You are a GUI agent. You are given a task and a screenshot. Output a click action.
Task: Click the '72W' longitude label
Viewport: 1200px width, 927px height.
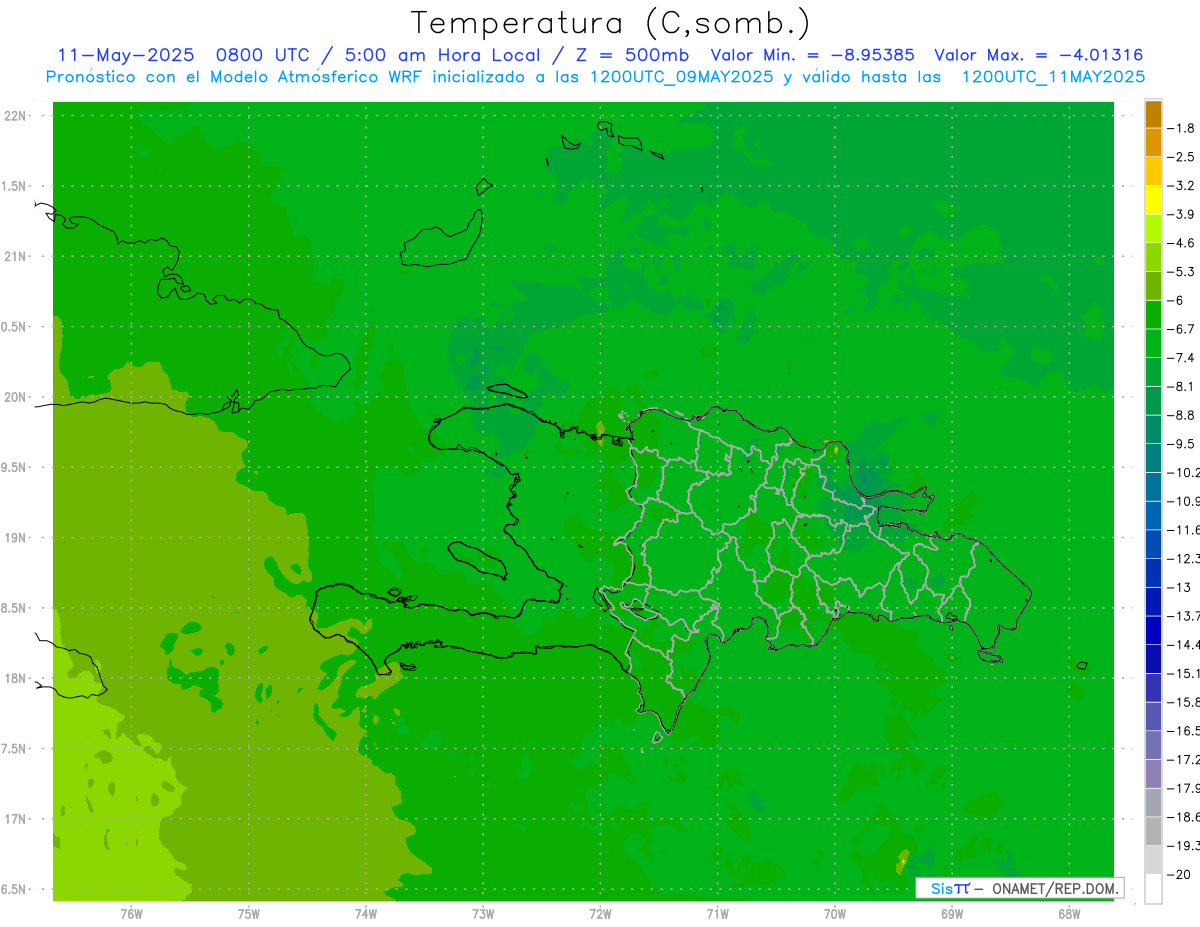click(x=600, y=914)
